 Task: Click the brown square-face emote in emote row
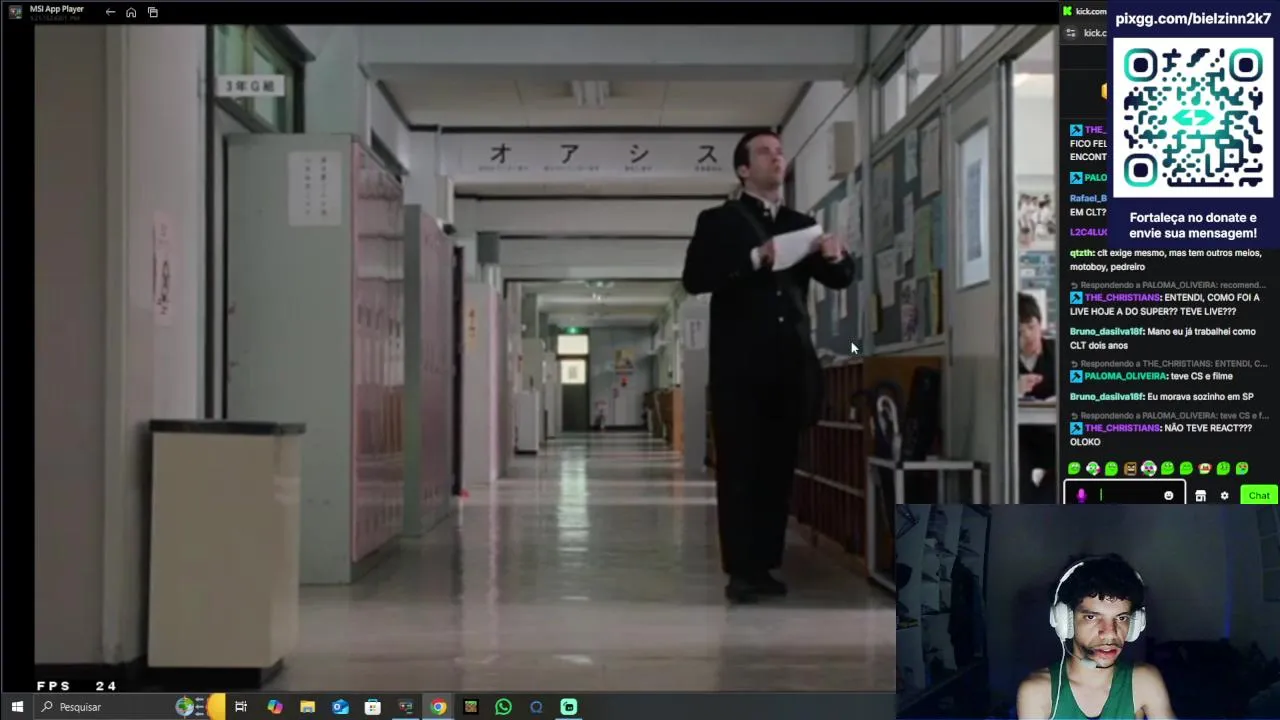(1130, 468)
